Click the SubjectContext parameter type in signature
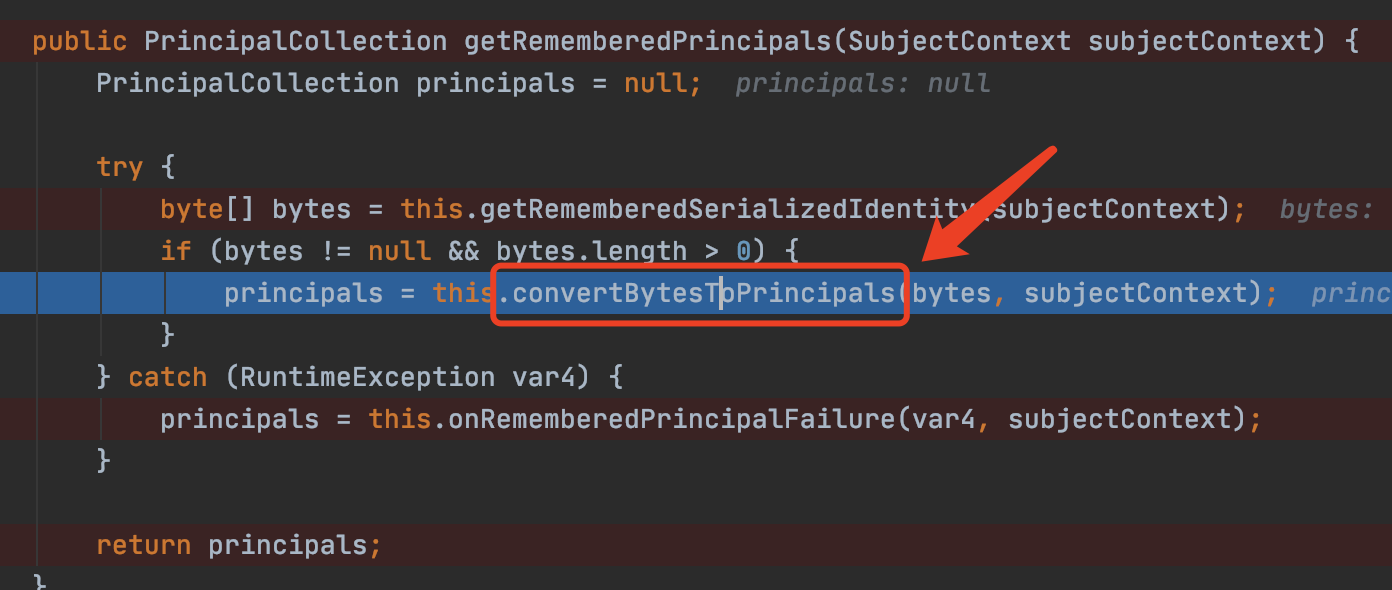The height and width of the screenshot is (590, 1392). 958,42
